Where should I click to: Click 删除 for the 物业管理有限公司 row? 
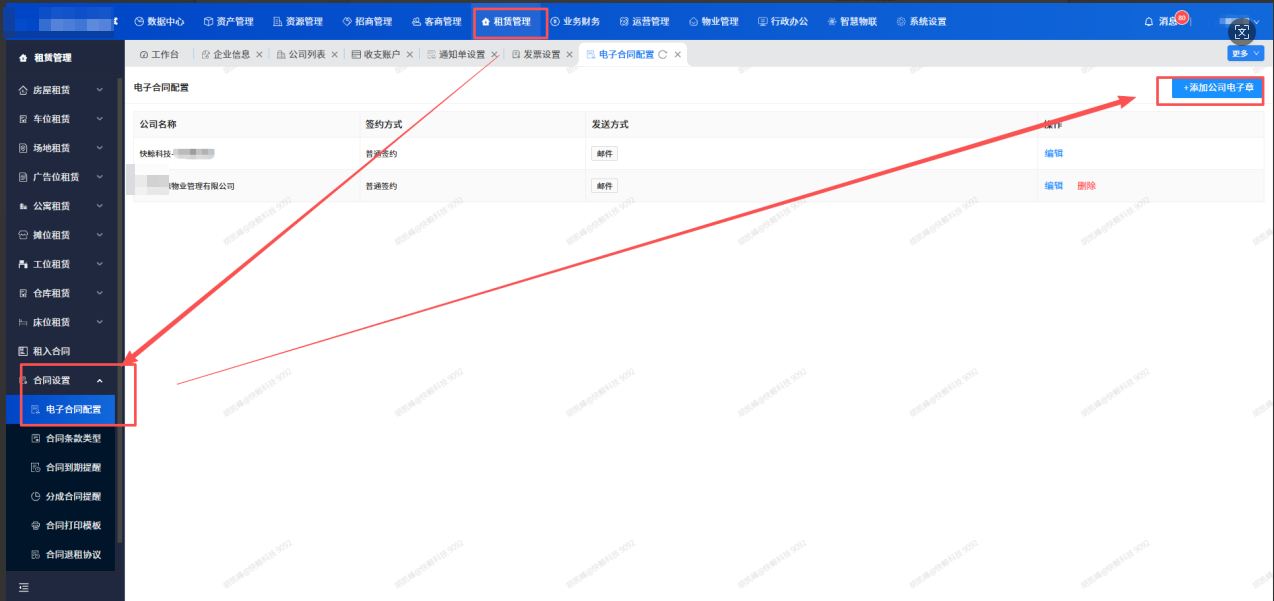[1086, 186]
